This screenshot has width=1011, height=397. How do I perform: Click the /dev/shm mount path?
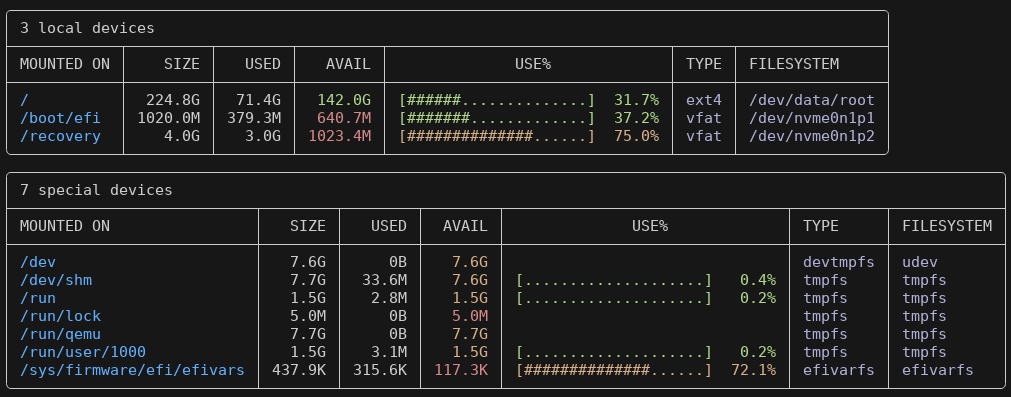55,280
